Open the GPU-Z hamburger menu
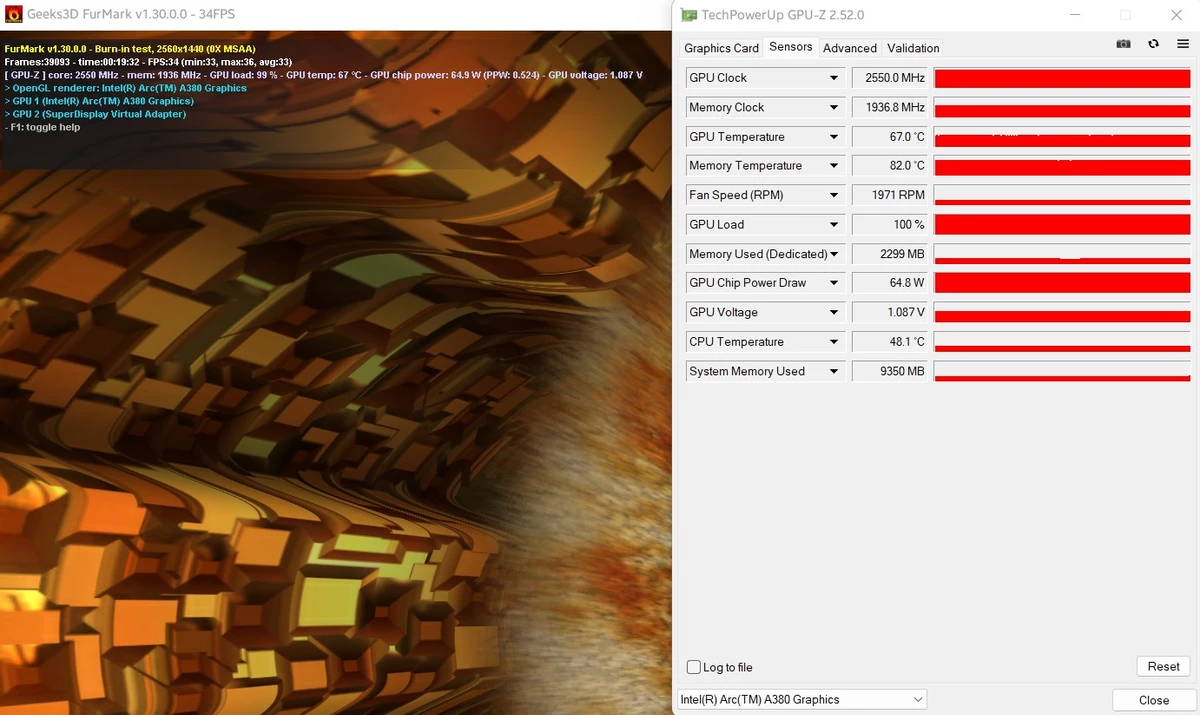 point(1183,44)
